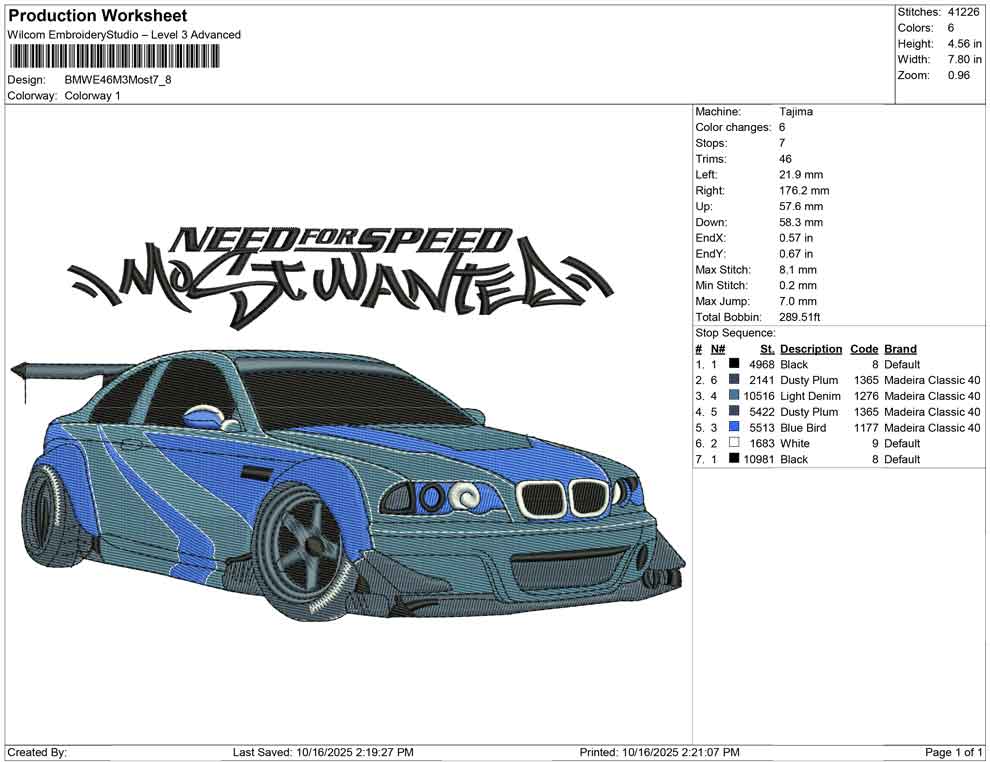Click the Max Stitch value 8.1 mm
Screen dimensions: 990x762
(x=797, y=270)
